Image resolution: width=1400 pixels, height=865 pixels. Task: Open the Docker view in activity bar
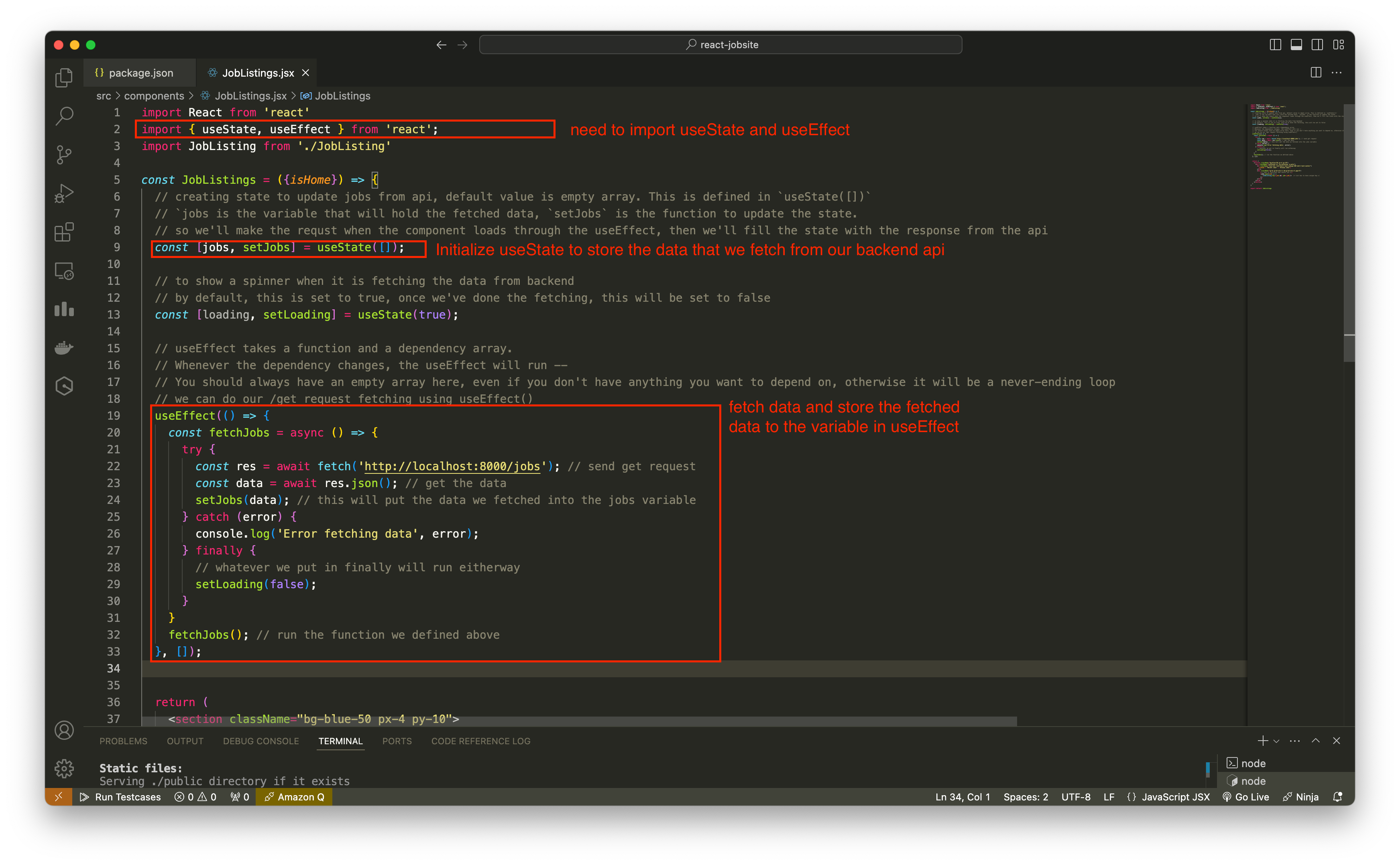click(x=64, y=348)
